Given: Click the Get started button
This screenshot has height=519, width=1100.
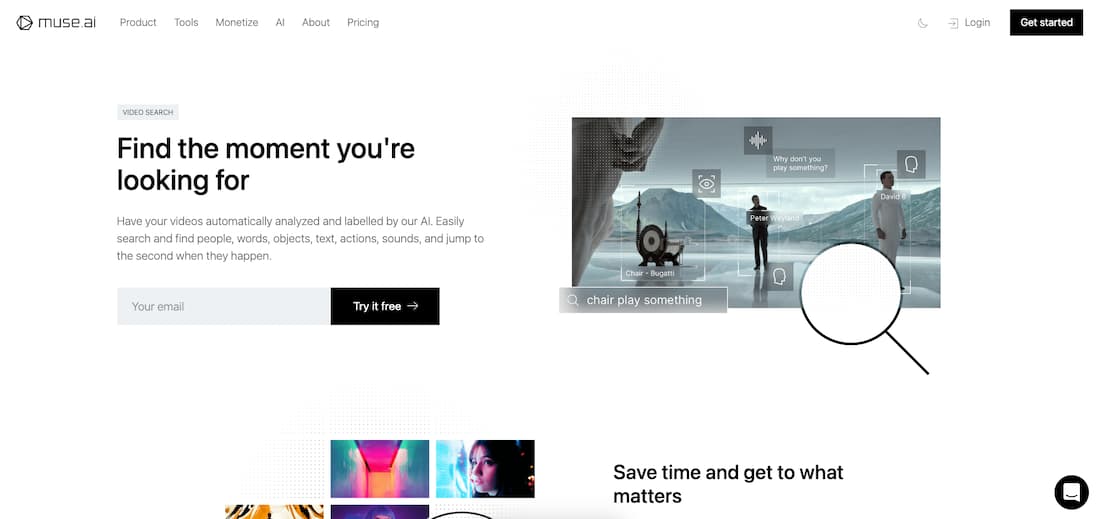Looking at the screenshot, I should point(1046,22).
